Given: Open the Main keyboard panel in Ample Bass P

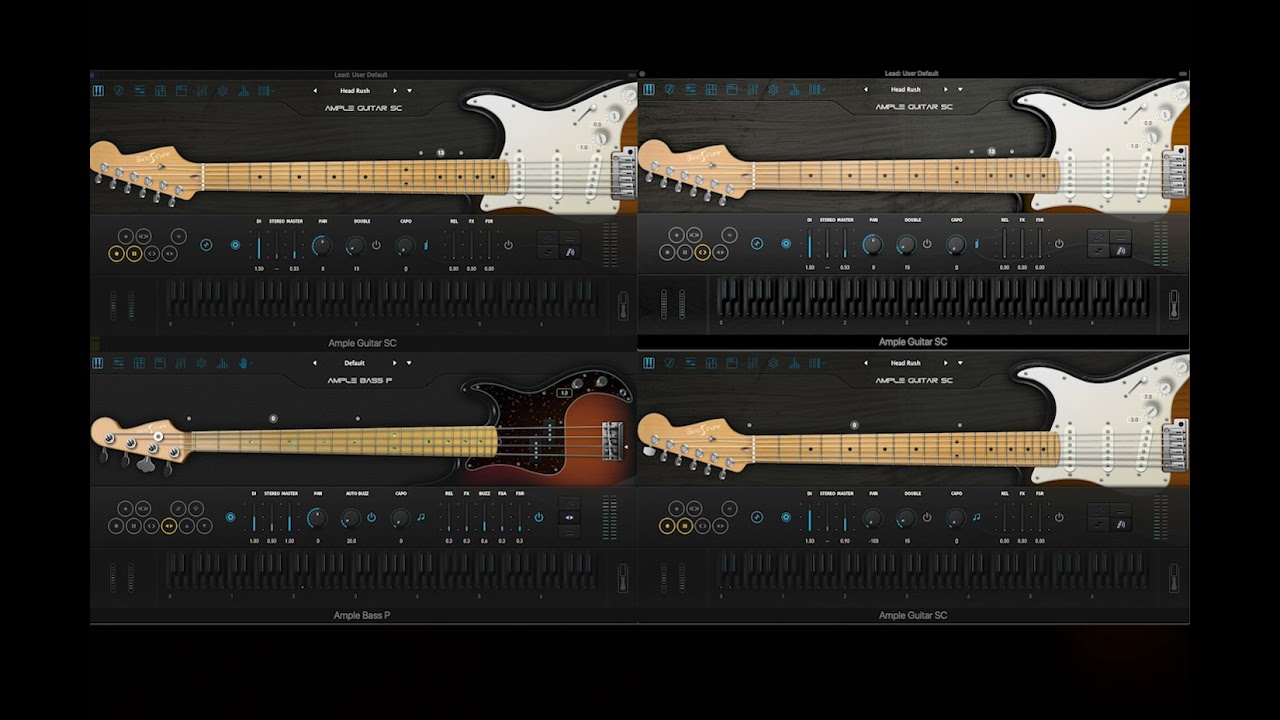Looking at the screenshot, I should (98, 363).
